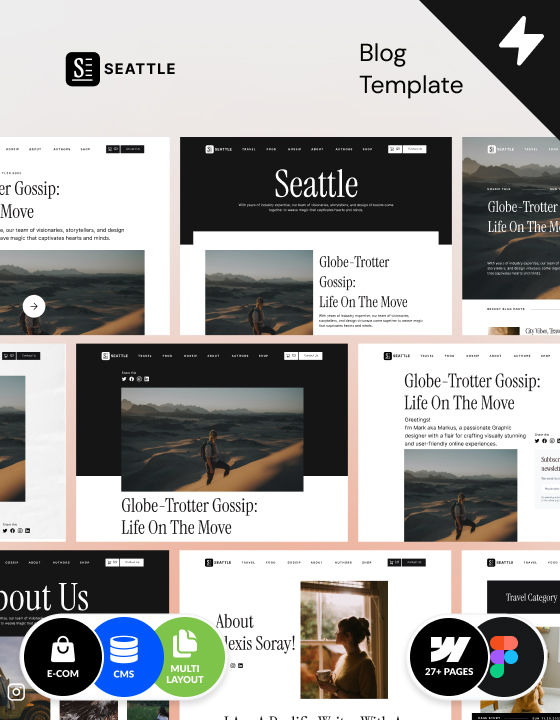Click the round arrow button on desert photo

34,306
